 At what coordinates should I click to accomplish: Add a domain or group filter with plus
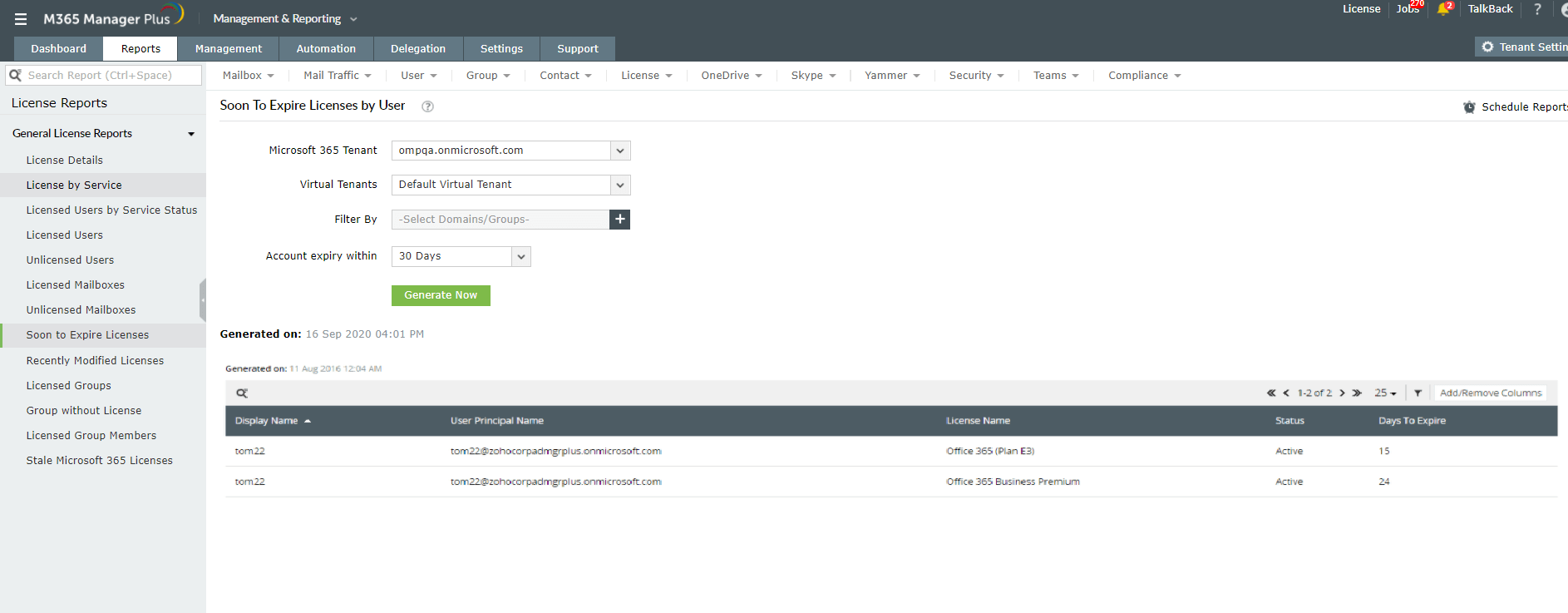click(620, 220)
